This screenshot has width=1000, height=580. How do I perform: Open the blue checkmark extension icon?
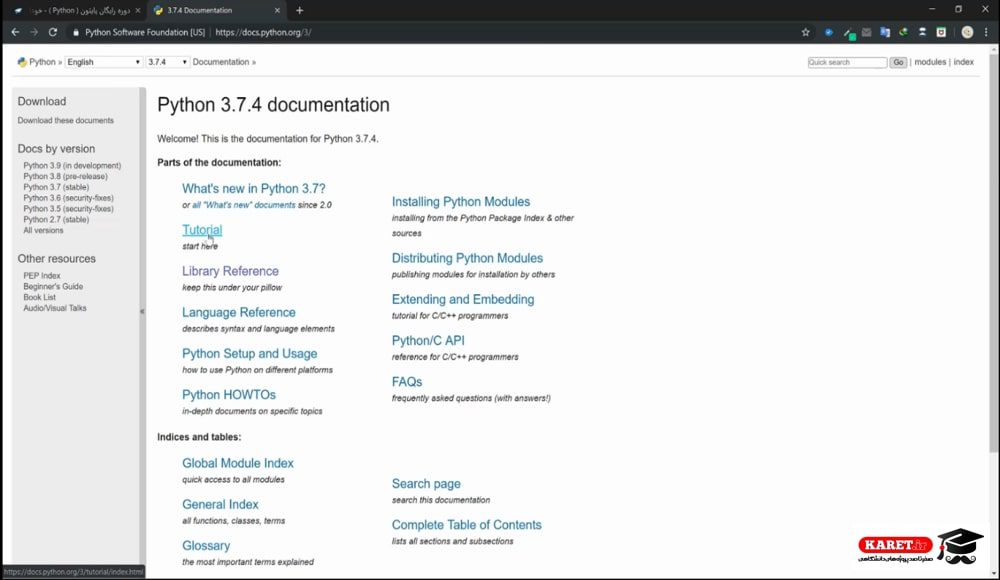828,32
